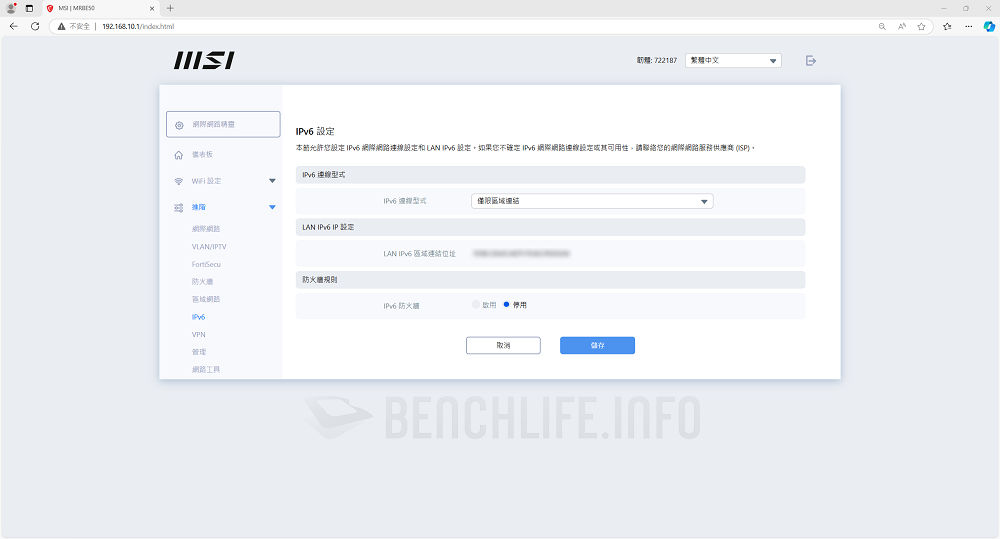This screenshot has height=539, width=1000.
Task: Click the 進階 advanced settings sliders icon
Action: (179, 207)
